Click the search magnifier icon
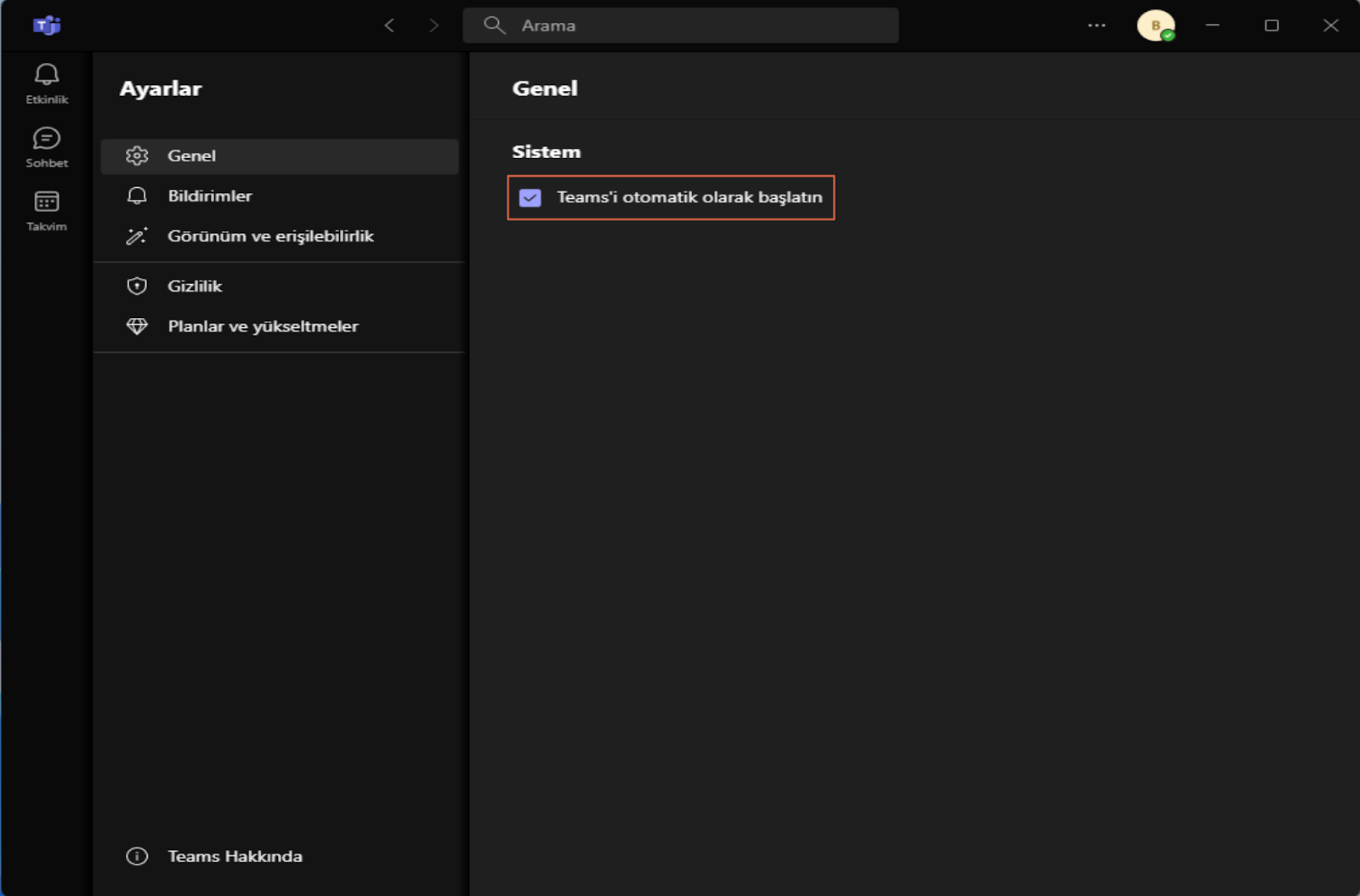1360x896 pixels. pos(495,25)
